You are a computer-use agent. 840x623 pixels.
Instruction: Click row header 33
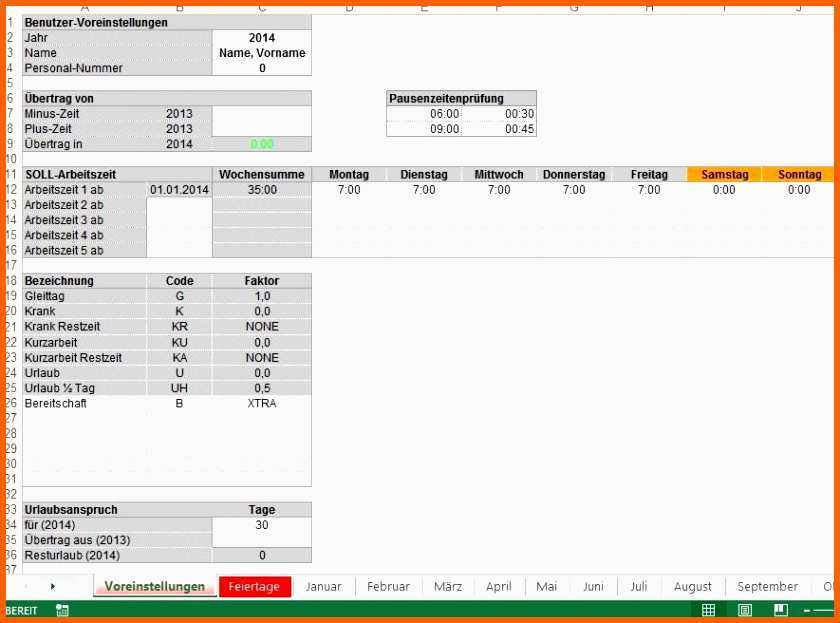12,509
